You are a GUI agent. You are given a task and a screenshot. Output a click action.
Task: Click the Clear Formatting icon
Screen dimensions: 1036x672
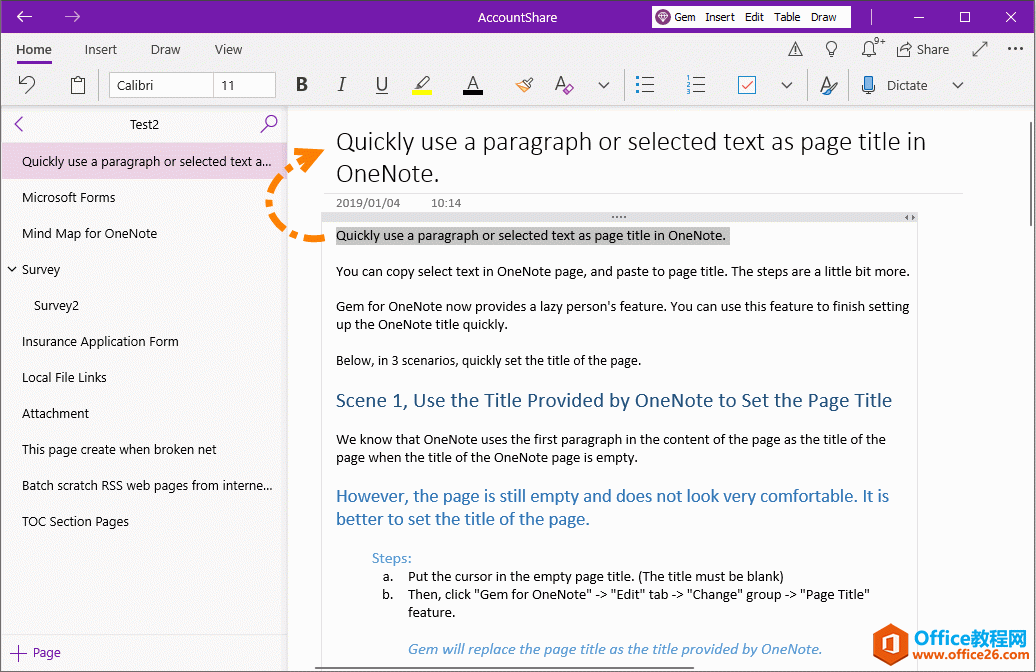(564, 85)
